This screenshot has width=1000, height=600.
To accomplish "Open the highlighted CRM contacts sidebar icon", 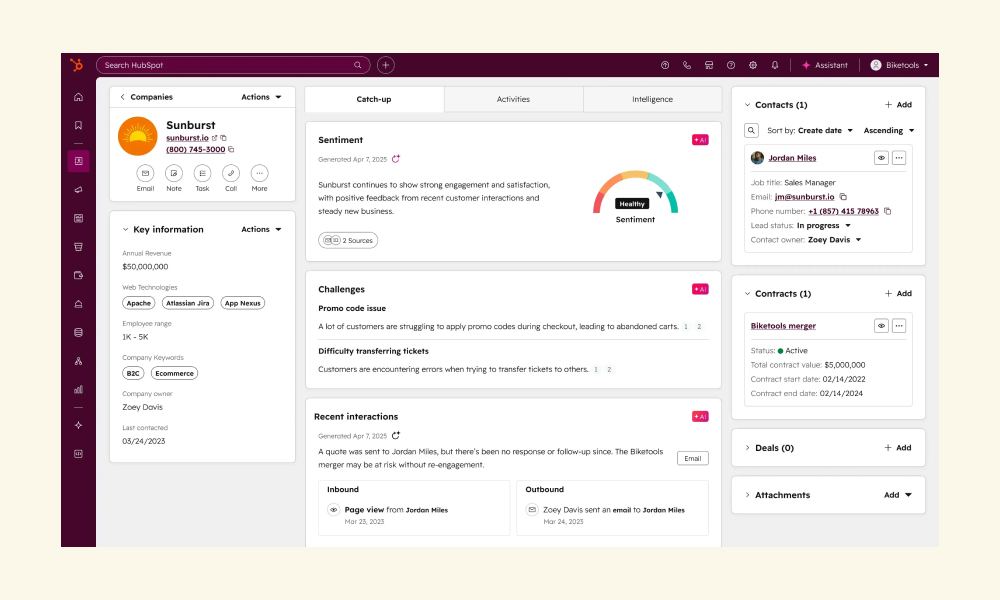I will (x=78, y=161).
